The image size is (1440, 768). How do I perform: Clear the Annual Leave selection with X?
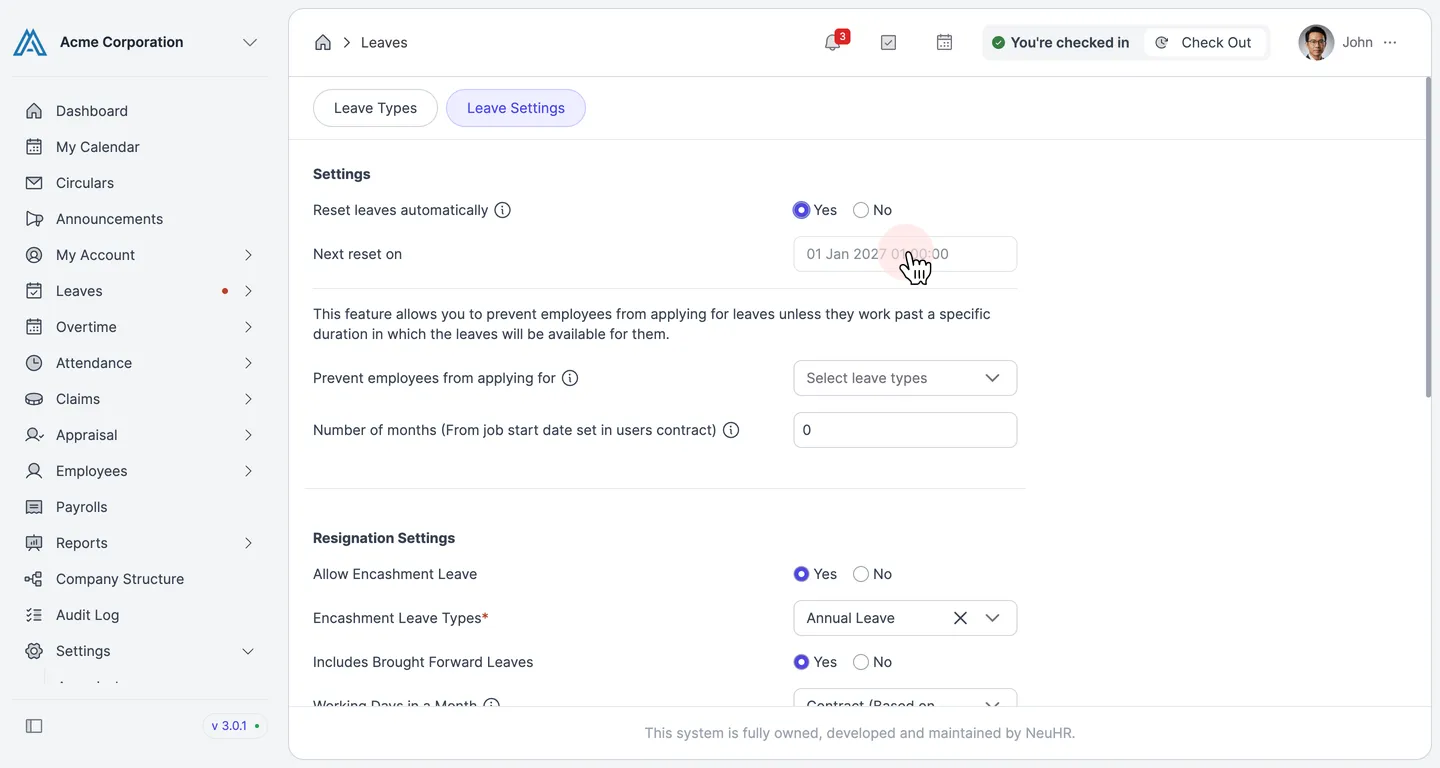pos(960,618)
